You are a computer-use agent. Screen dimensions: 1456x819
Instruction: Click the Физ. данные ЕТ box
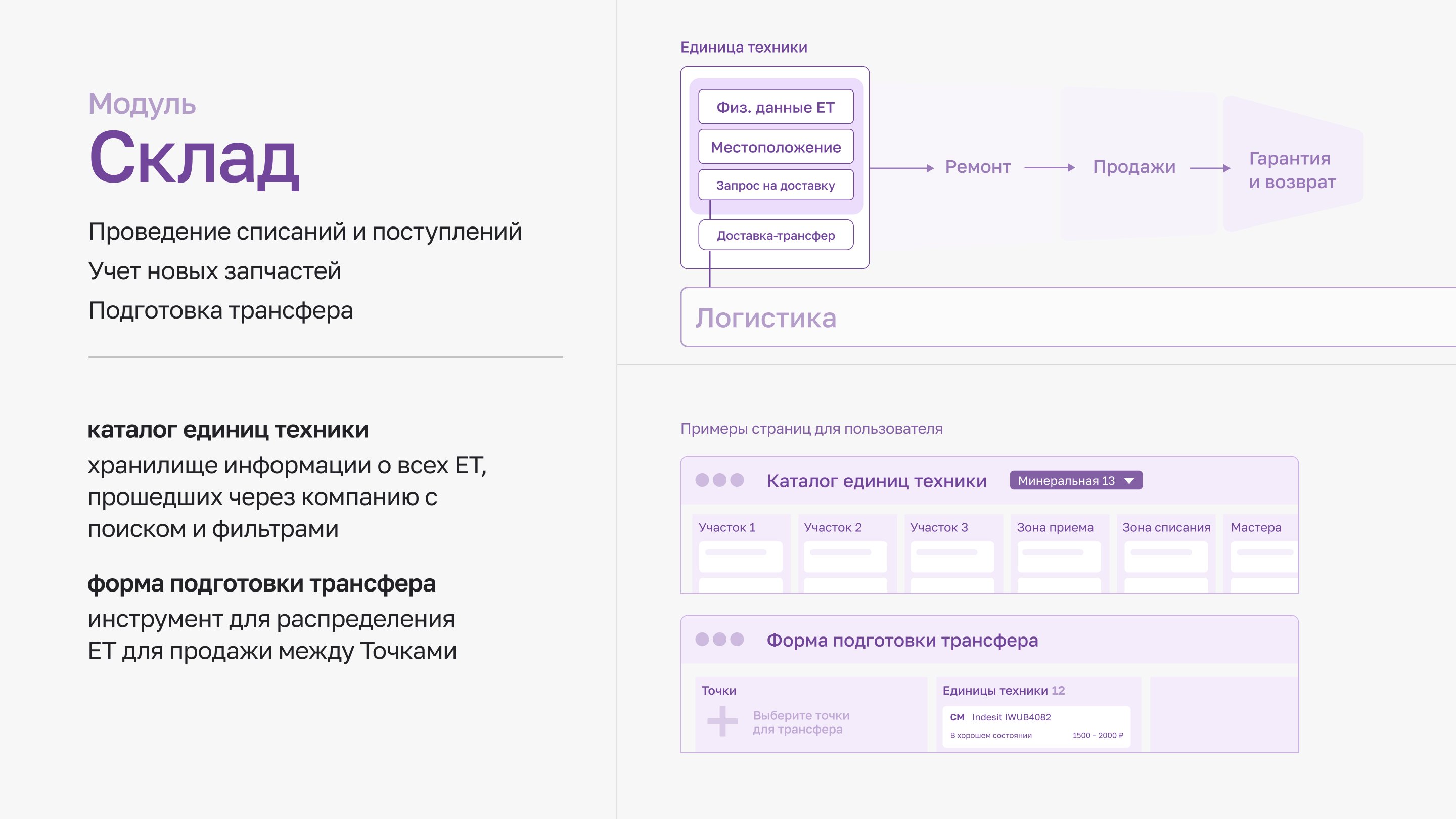pos(776,107)
